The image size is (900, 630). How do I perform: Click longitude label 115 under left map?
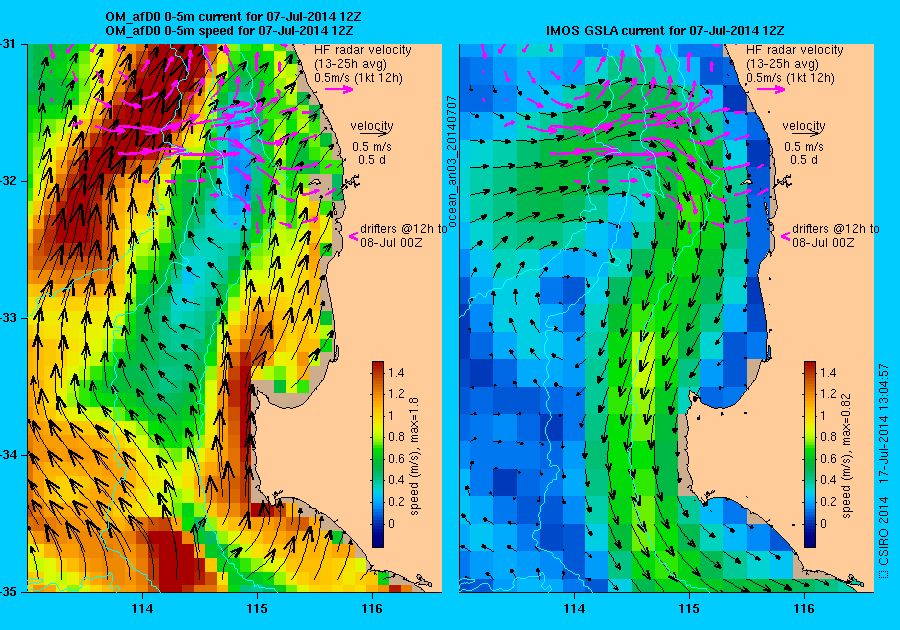click(x=257, y=609)
